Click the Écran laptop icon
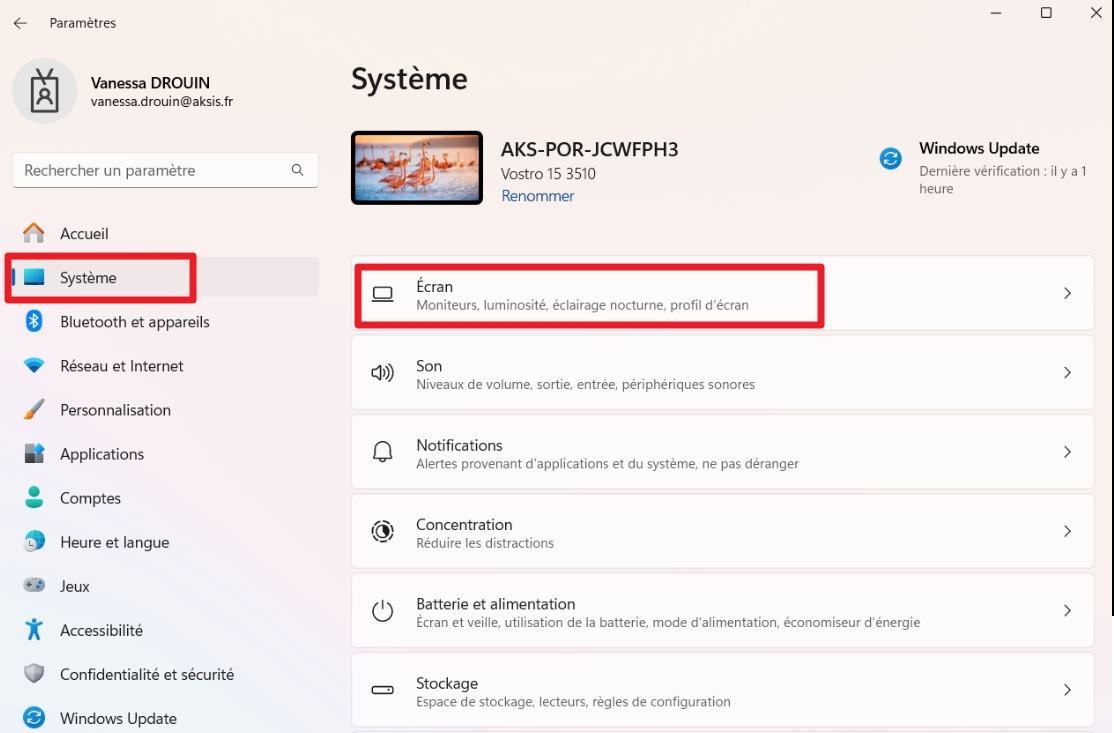The image size is (1114, 733). click(382, 294)
